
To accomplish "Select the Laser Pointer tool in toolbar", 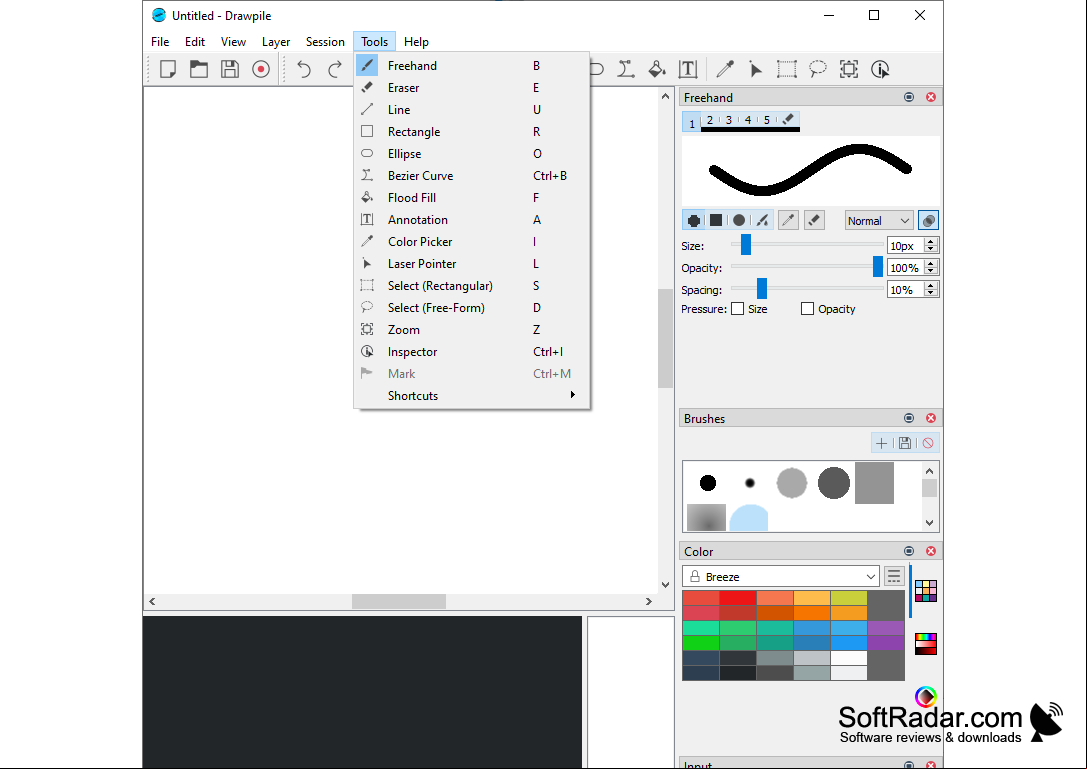I will pos(756,69).
